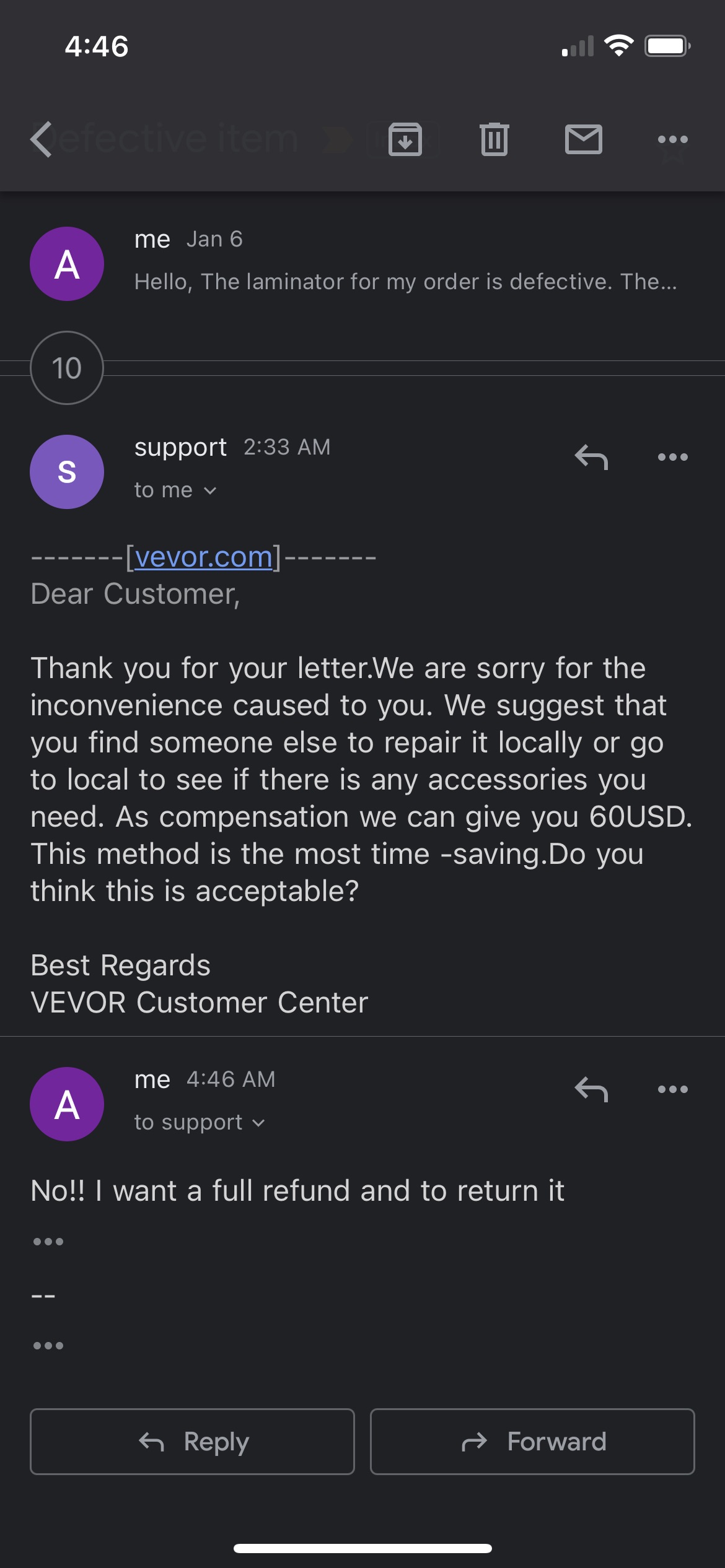Viewport: 725px width, 1568px height.
Task: Mark the conversation unread with envelope icon
Action: (x=583, y=139)
